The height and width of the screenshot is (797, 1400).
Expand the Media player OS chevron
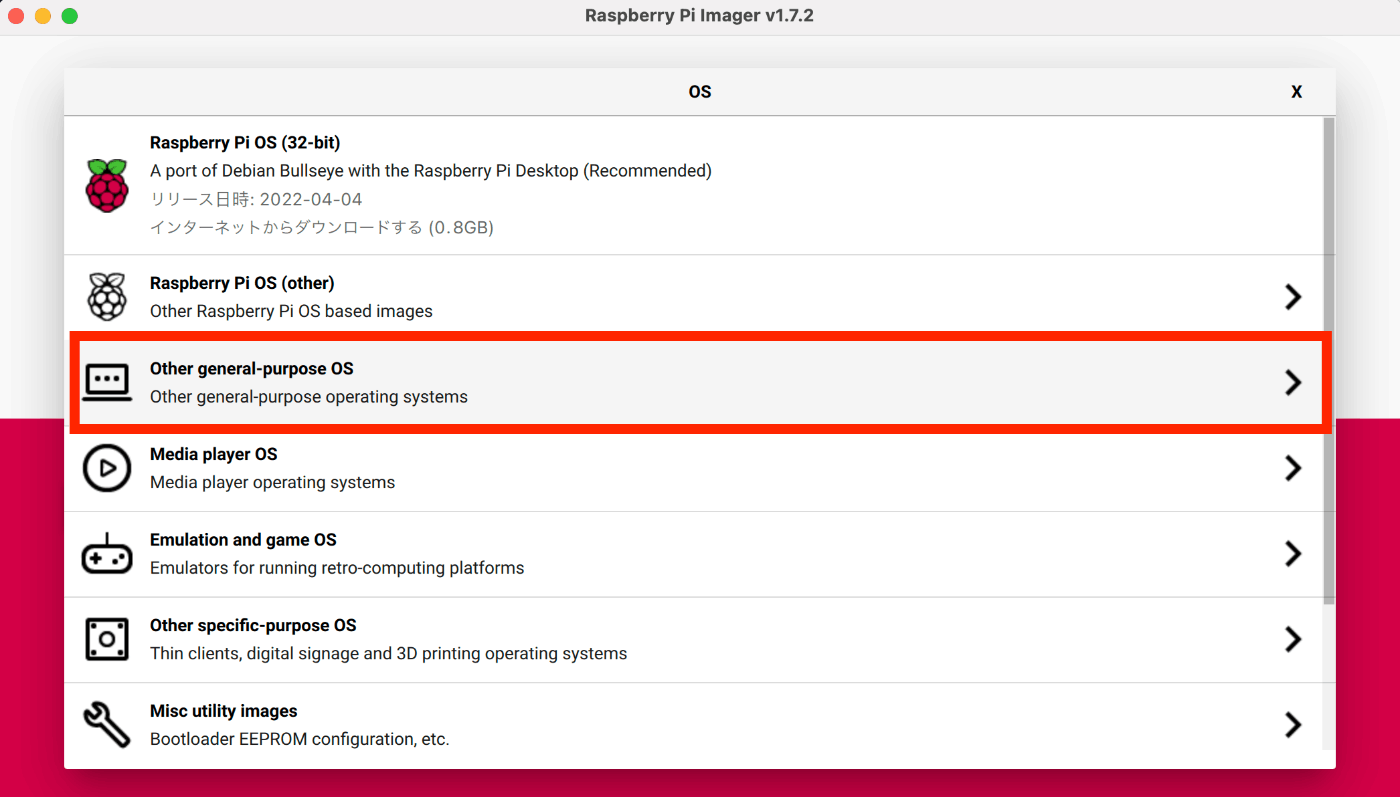(1293, 468)
